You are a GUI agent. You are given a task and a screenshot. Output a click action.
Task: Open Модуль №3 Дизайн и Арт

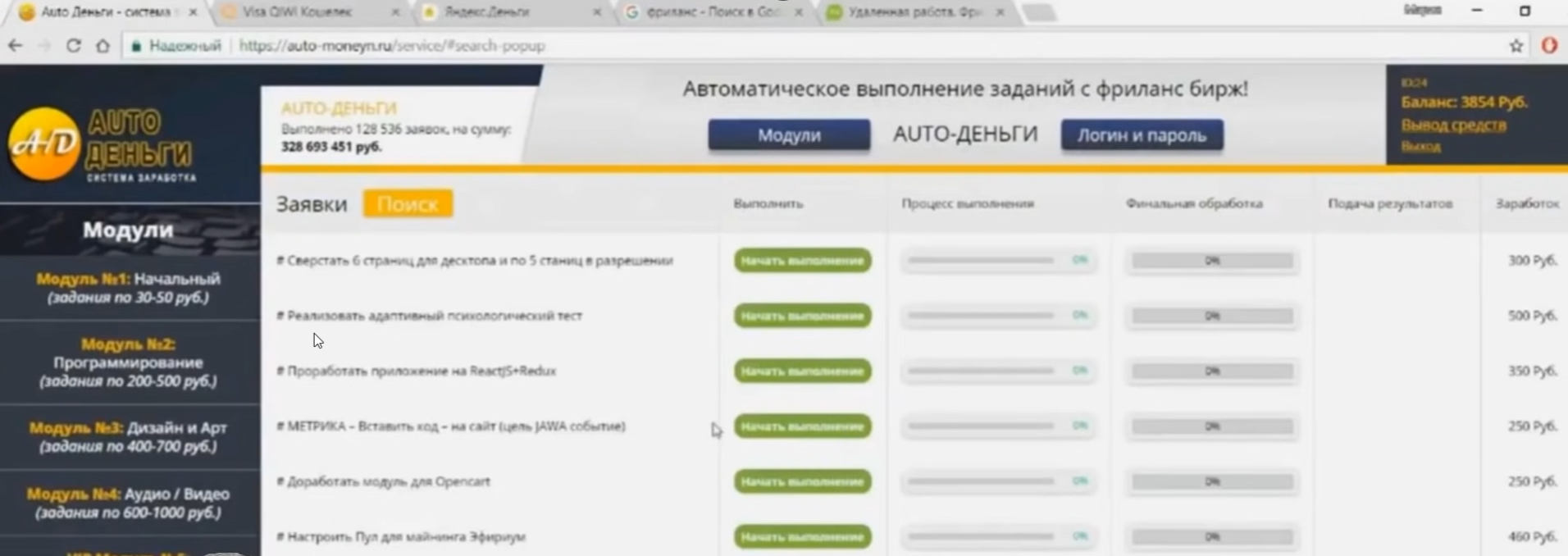click(129, 437)
